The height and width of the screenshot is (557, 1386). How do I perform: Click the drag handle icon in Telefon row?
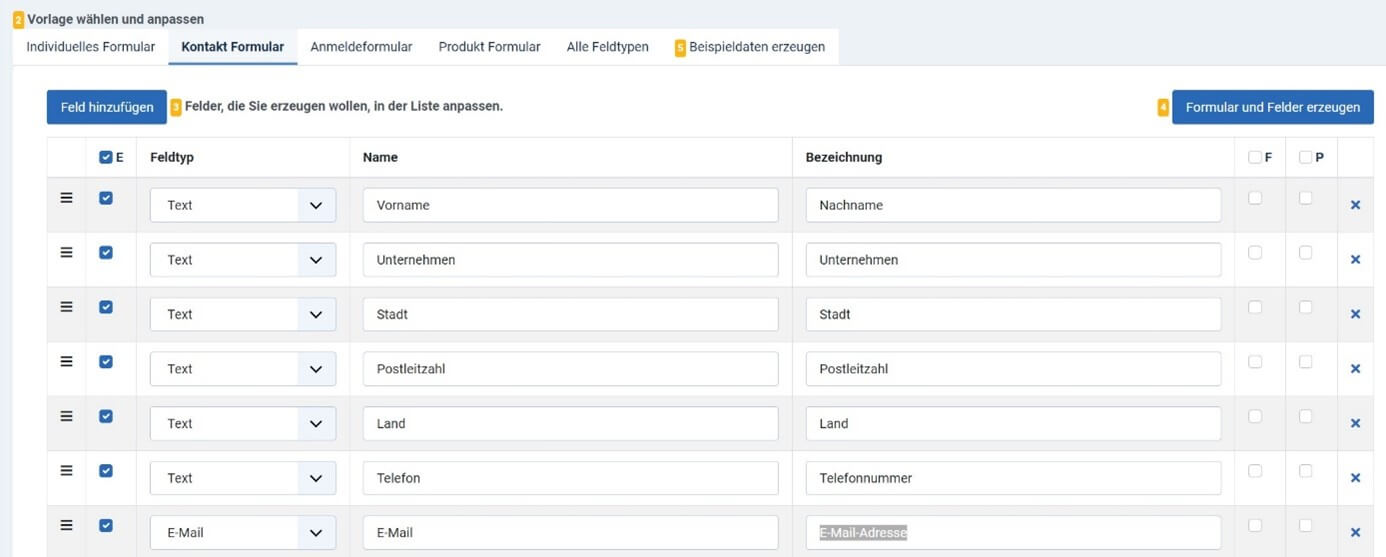[x=67, y=471]
